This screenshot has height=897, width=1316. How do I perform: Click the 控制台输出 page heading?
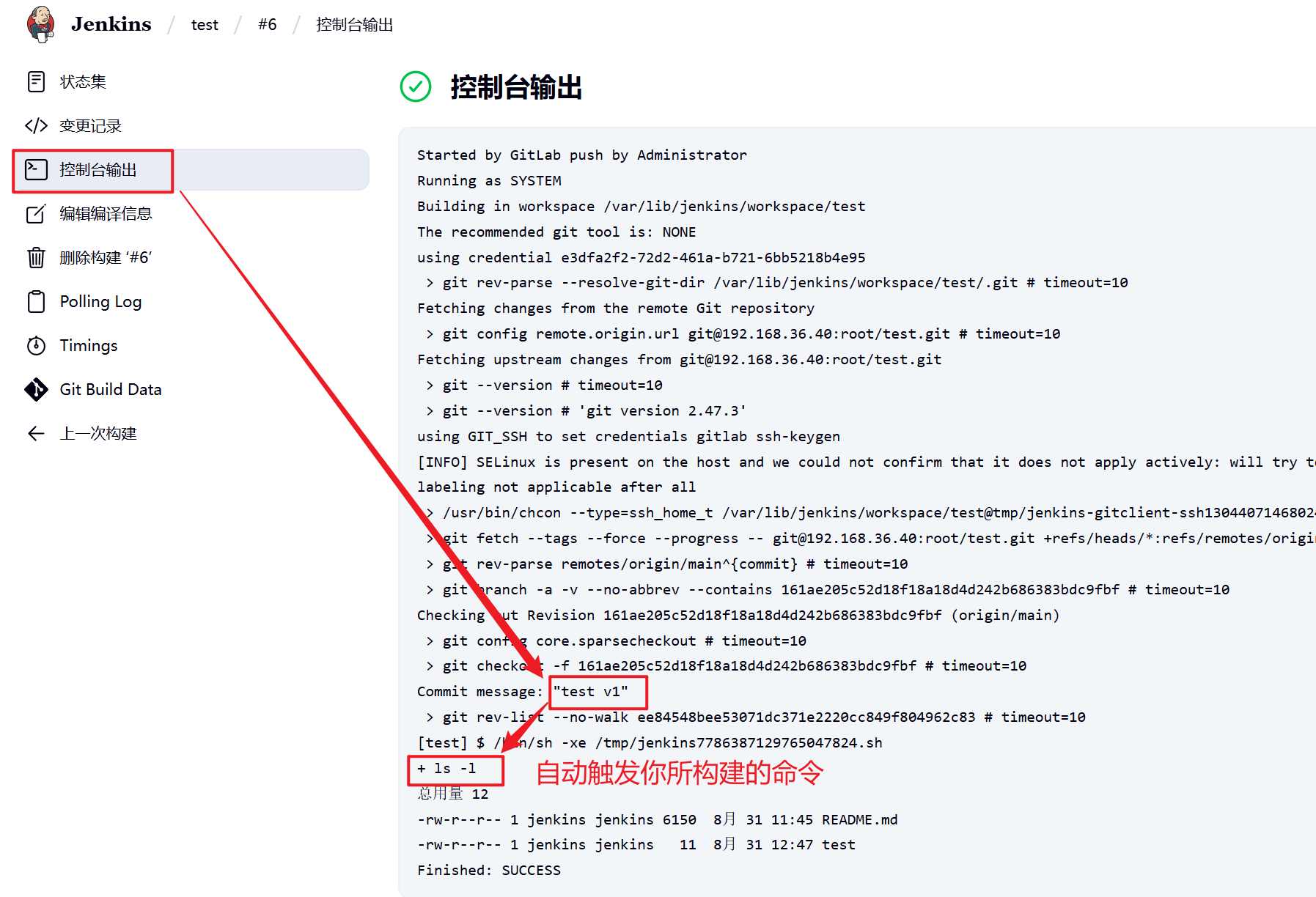tap(516, 87)
